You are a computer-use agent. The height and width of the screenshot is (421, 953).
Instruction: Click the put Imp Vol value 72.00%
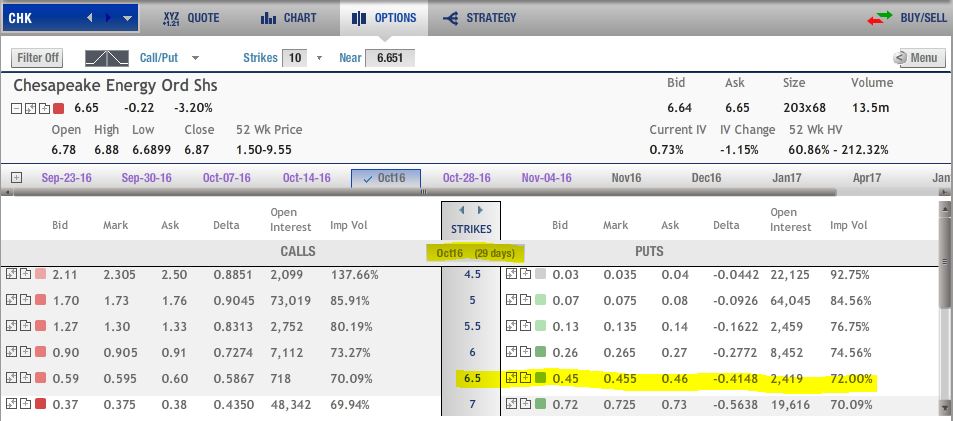click(x=851, y=378)
